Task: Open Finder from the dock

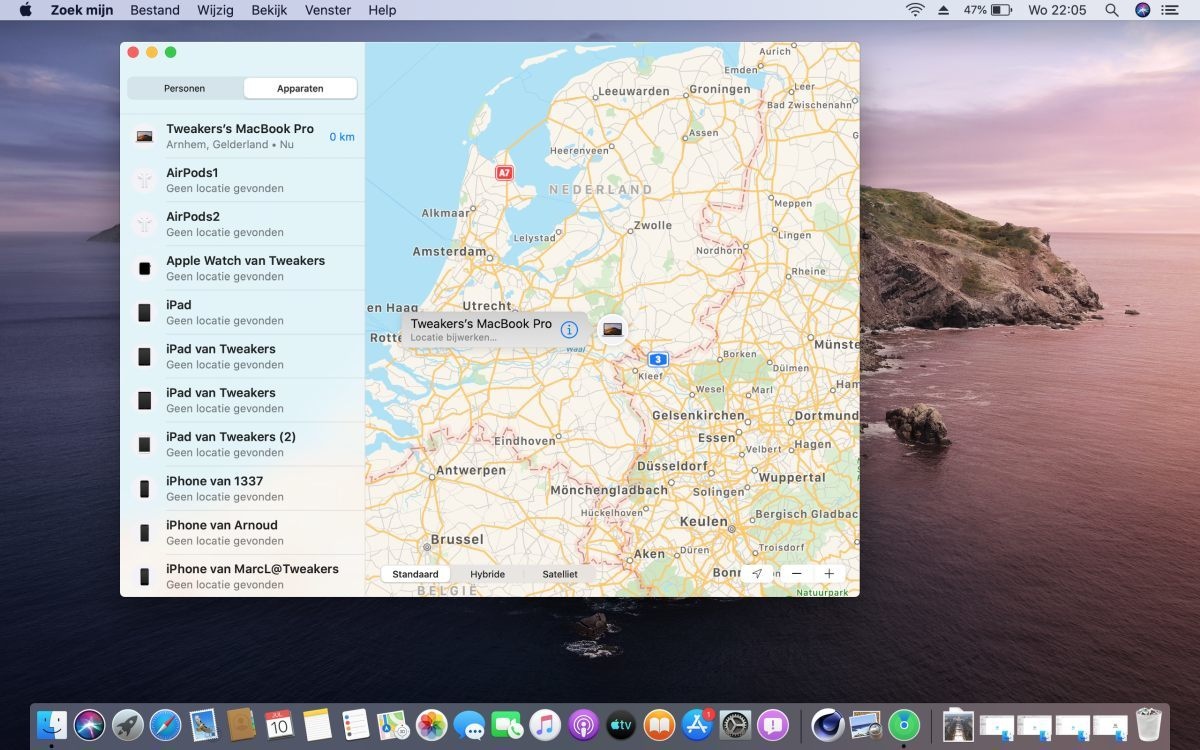Action: coord(52,725)
